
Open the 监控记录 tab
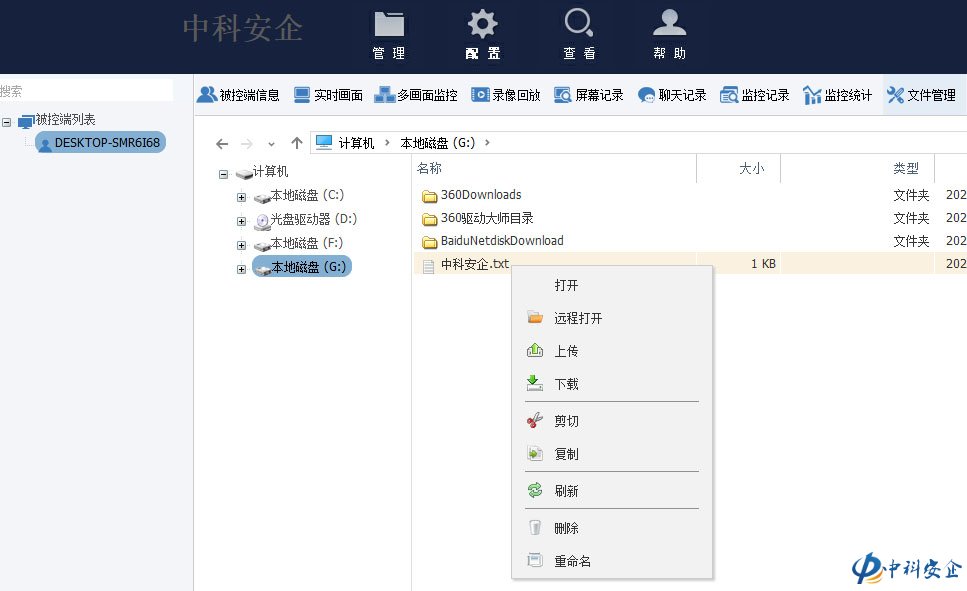point(755,95)
